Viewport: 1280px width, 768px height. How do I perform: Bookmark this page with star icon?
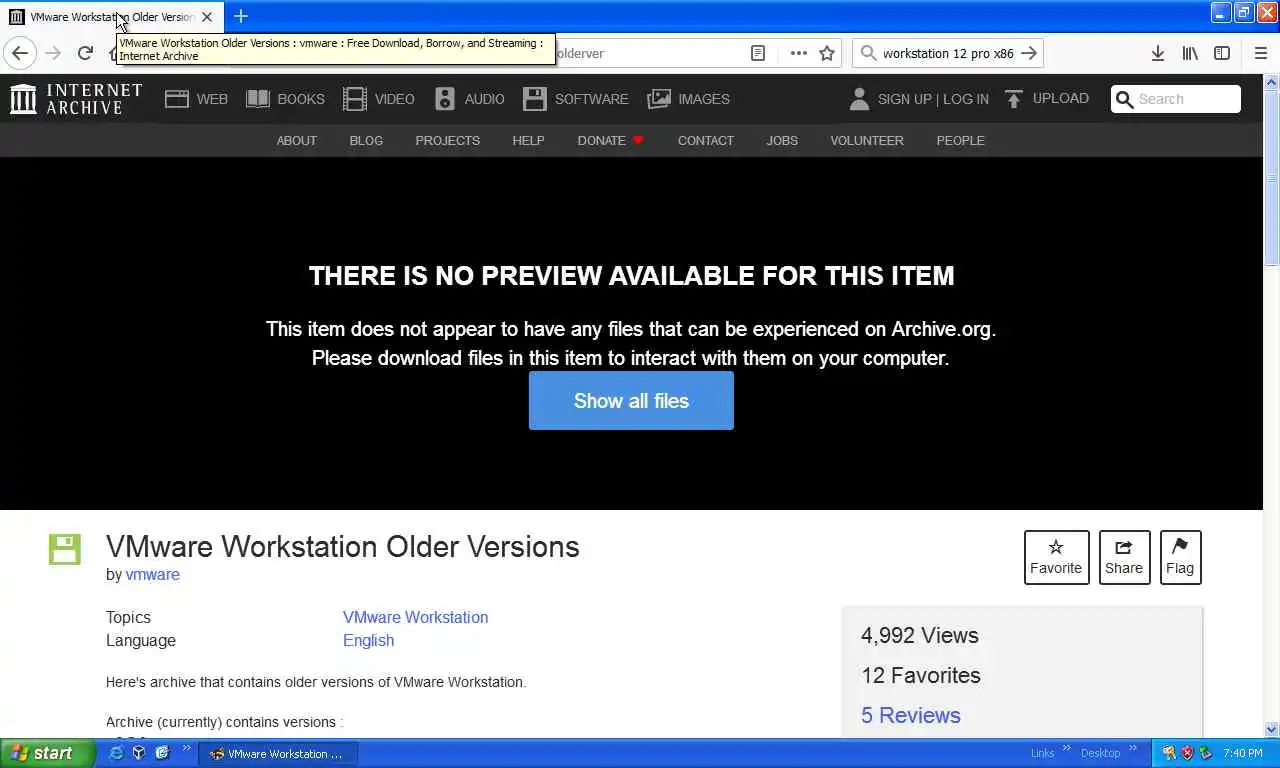[x=827, y=53]
